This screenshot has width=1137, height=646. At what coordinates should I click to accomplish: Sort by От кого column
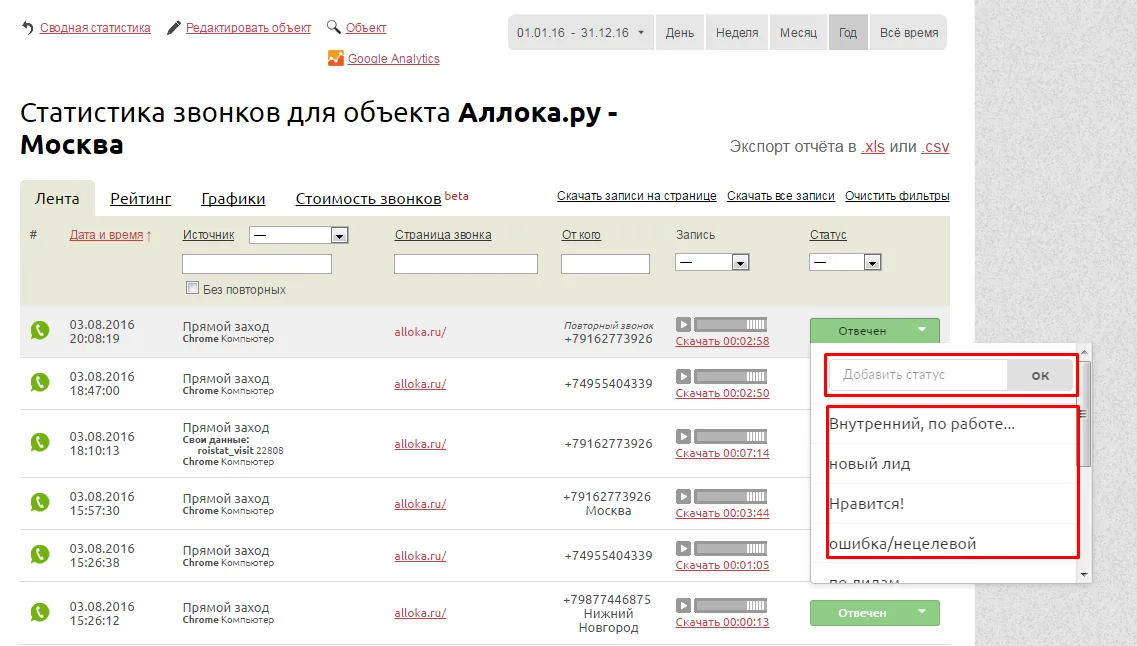click(581, 235)
